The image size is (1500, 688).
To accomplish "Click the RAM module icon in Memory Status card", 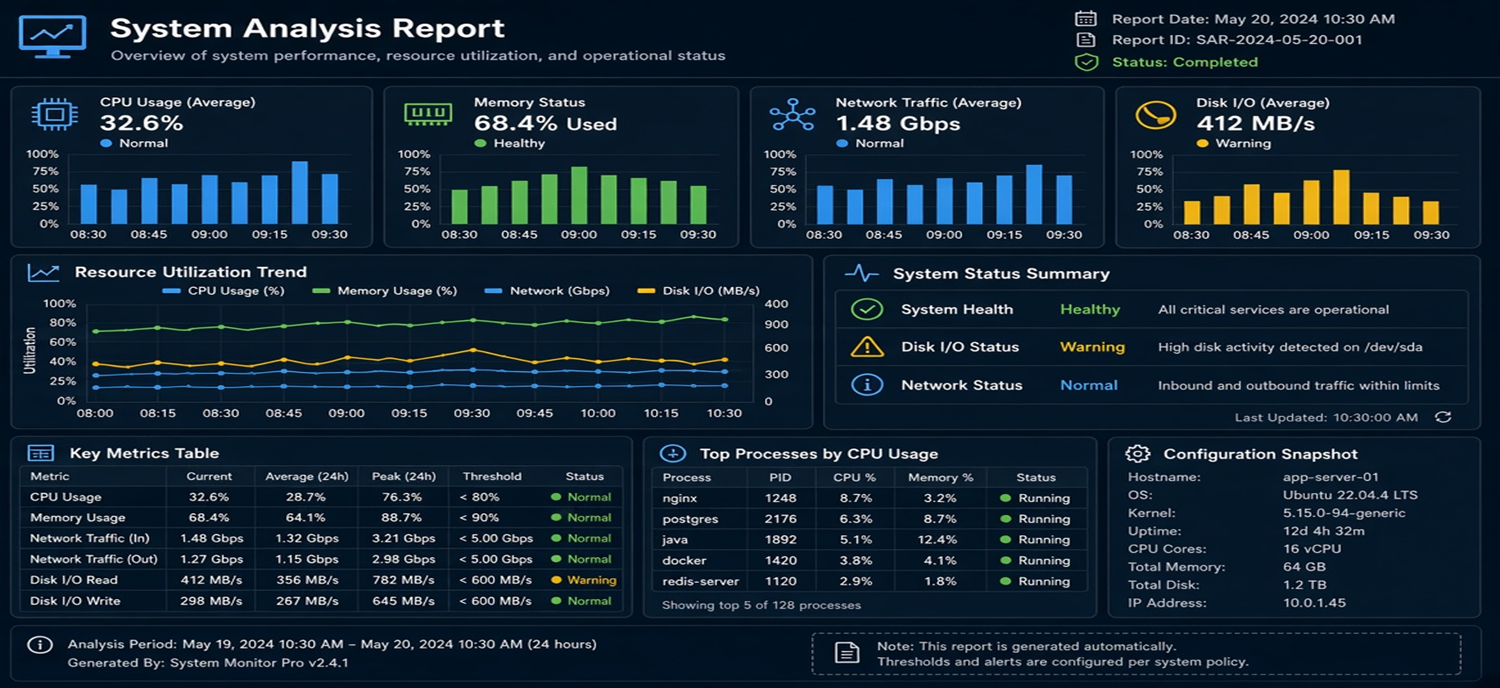I will pos(428,113).
